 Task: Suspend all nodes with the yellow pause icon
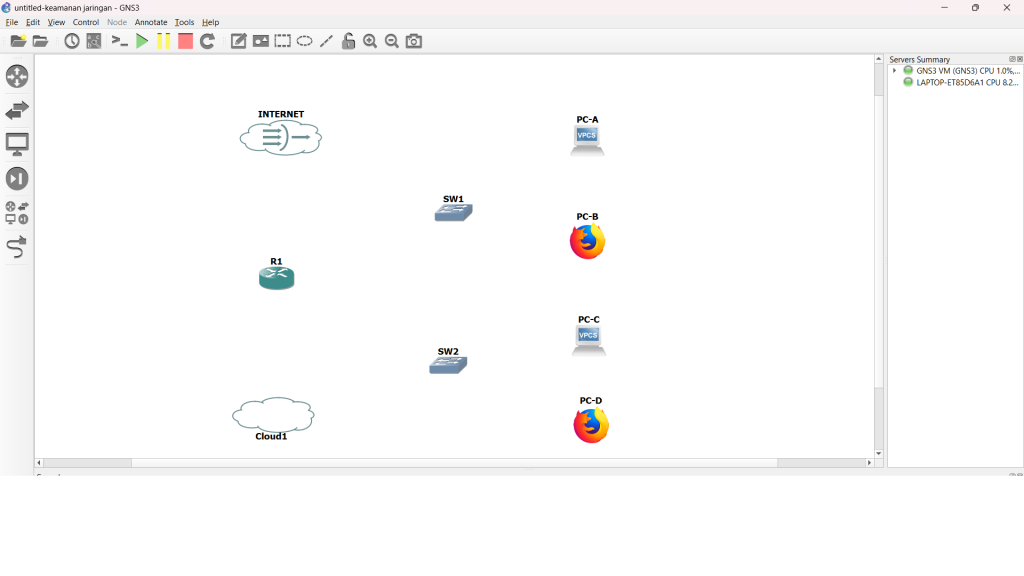point(163,41)
